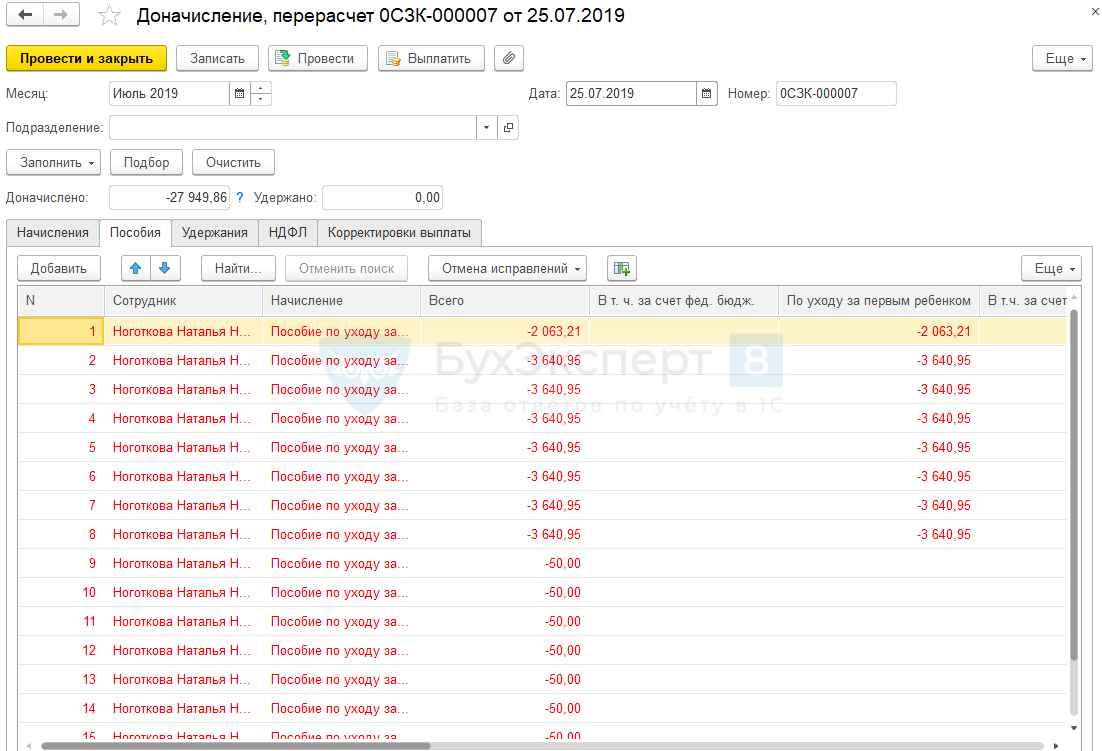Add document to favorites star
This screenshot has height=751, width=1102.
coord(109,16)
